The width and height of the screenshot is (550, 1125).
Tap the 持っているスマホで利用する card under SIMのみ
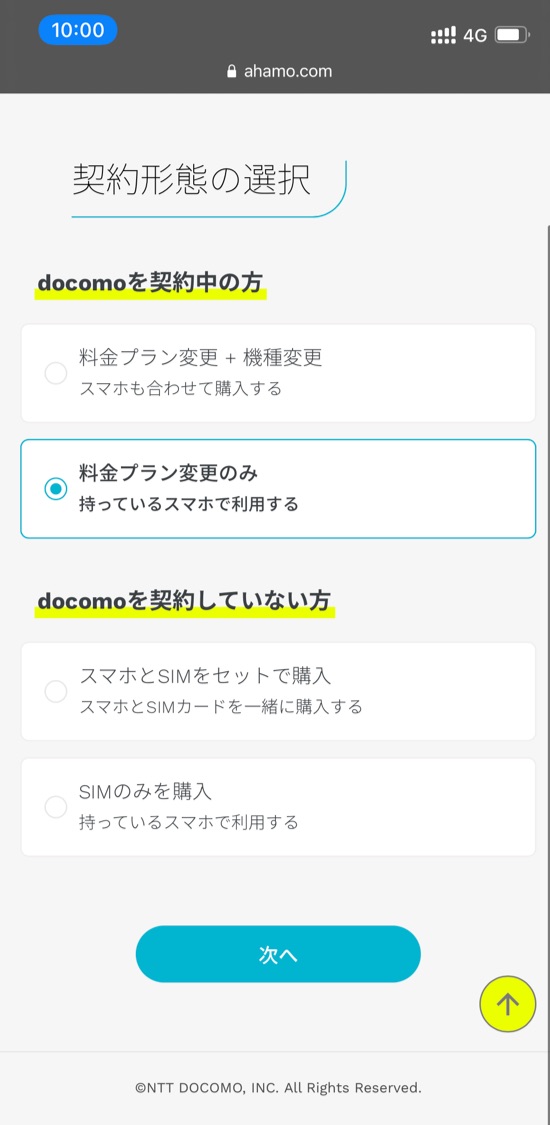click(278, 807)
